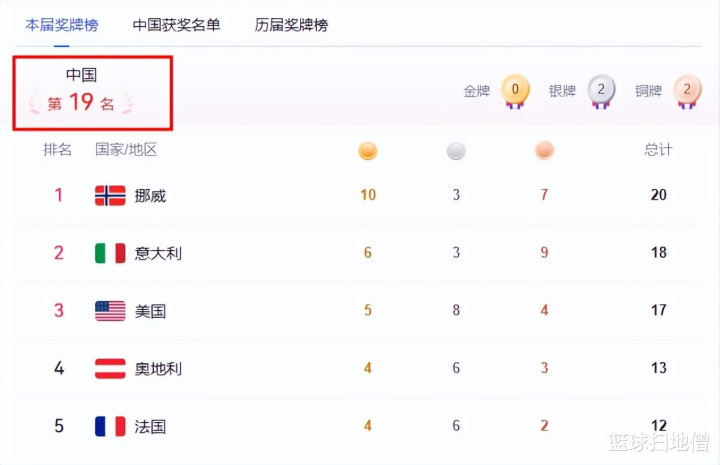
Task: Click the Norway flag icon
Action: click(110, 195)
